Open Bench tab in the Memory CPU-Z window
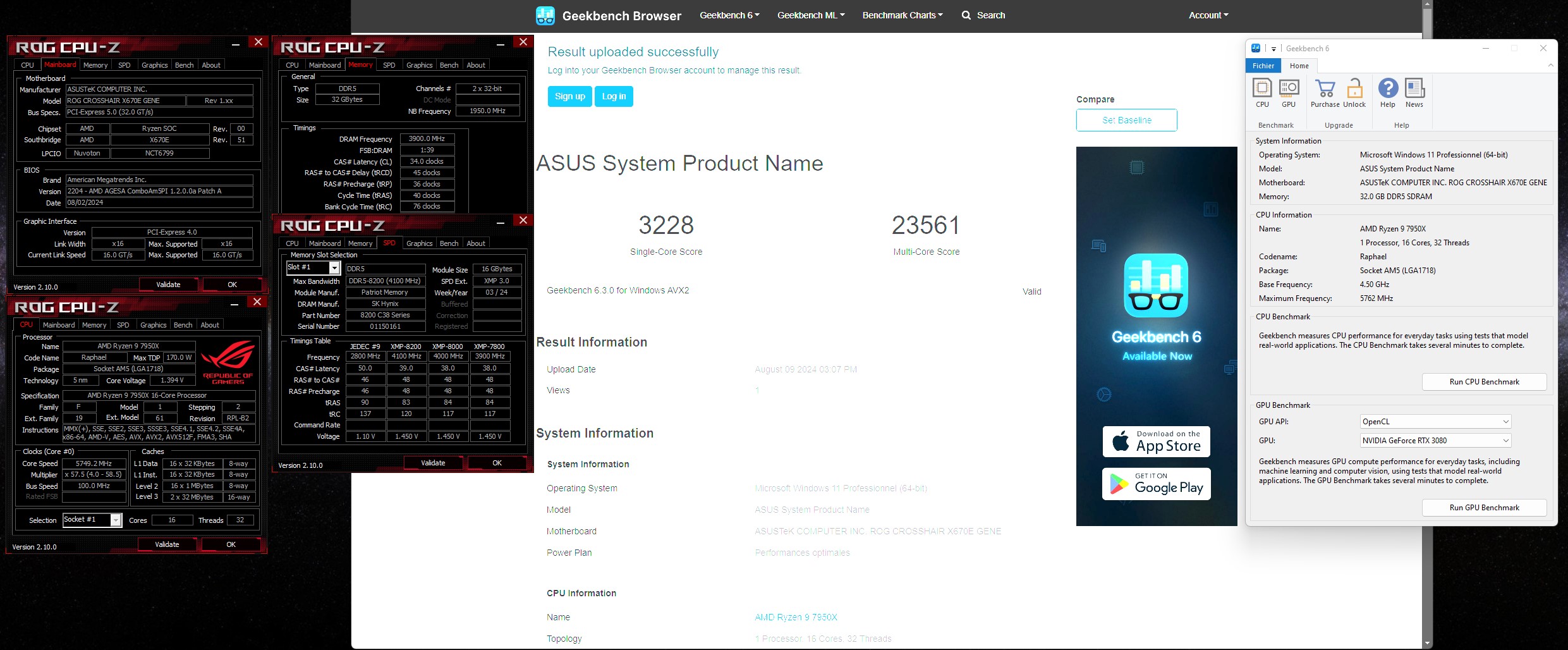Viewport: 1568px width, 650px height. (449, 65)
